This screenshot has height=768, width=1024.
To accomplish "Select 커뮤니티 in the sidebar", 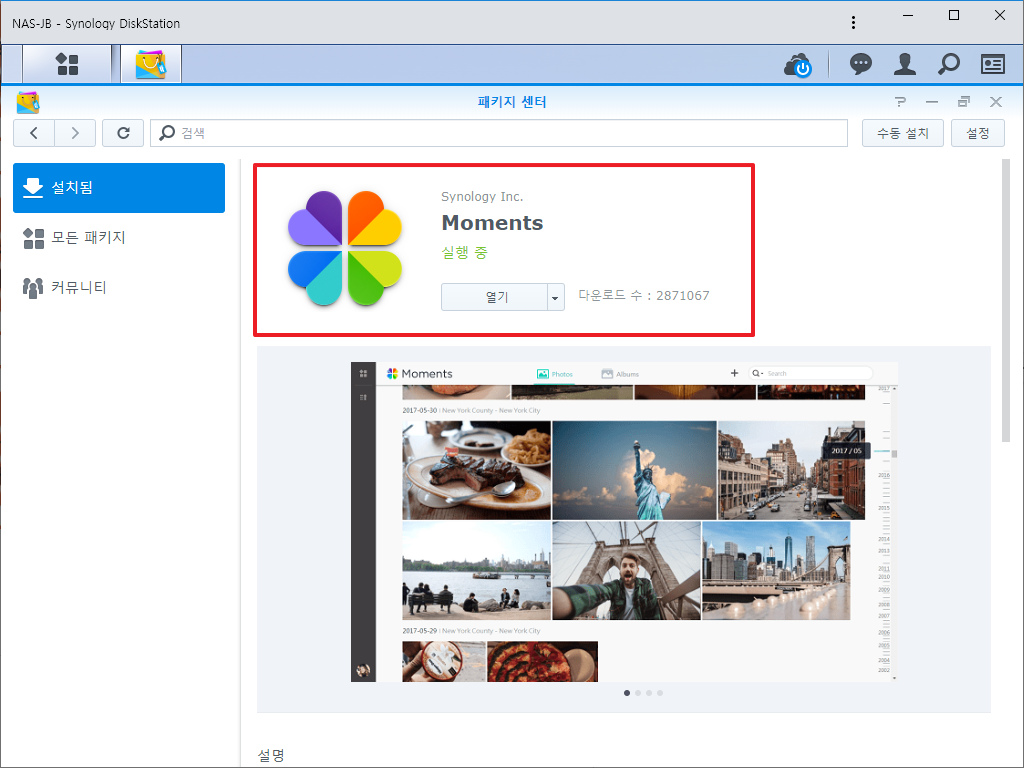I will coord(119,287).
